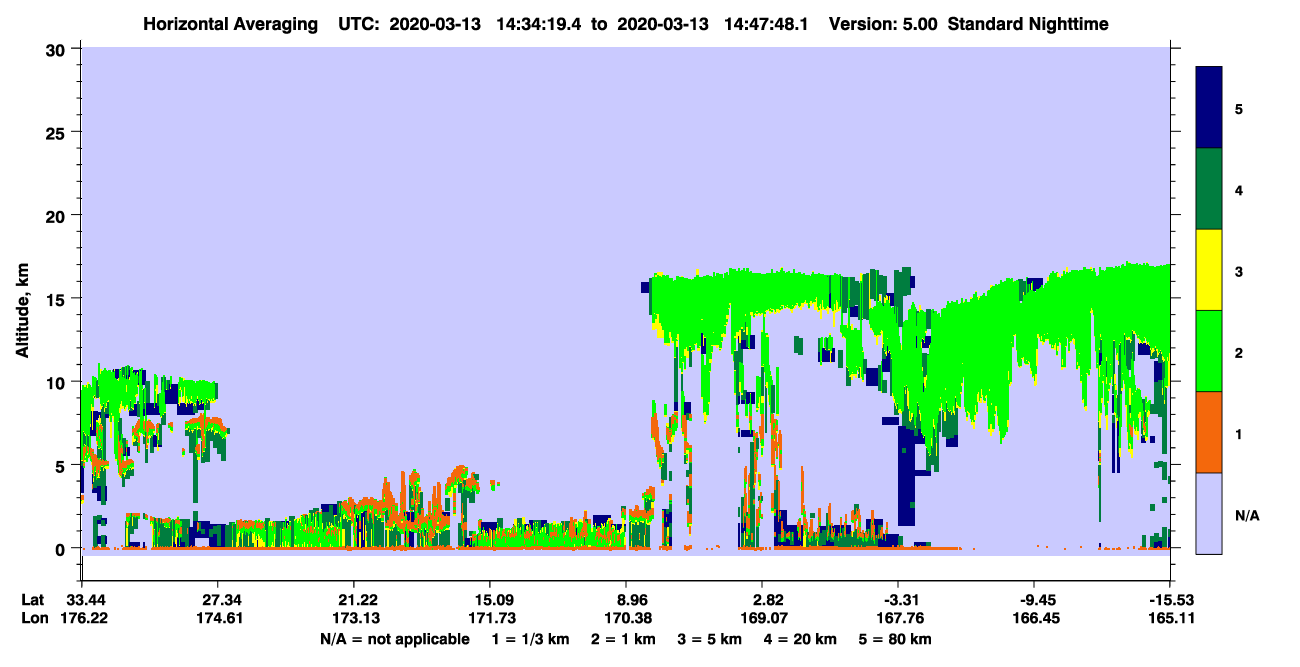Click the longitude value '169.07'
1300x667 pixels.
click(x=762, y=619)
